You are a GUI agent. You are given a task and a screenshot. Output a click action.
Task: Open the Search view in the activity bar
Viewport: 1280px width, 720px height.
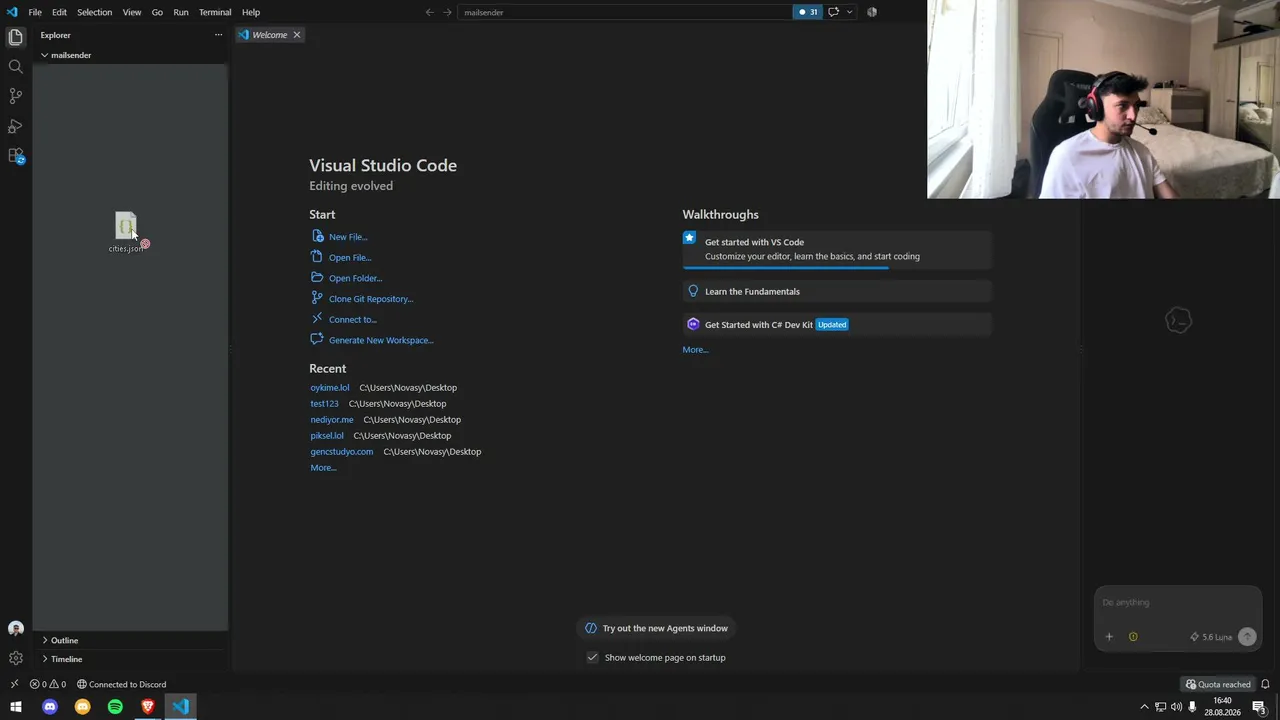[15, 67]
